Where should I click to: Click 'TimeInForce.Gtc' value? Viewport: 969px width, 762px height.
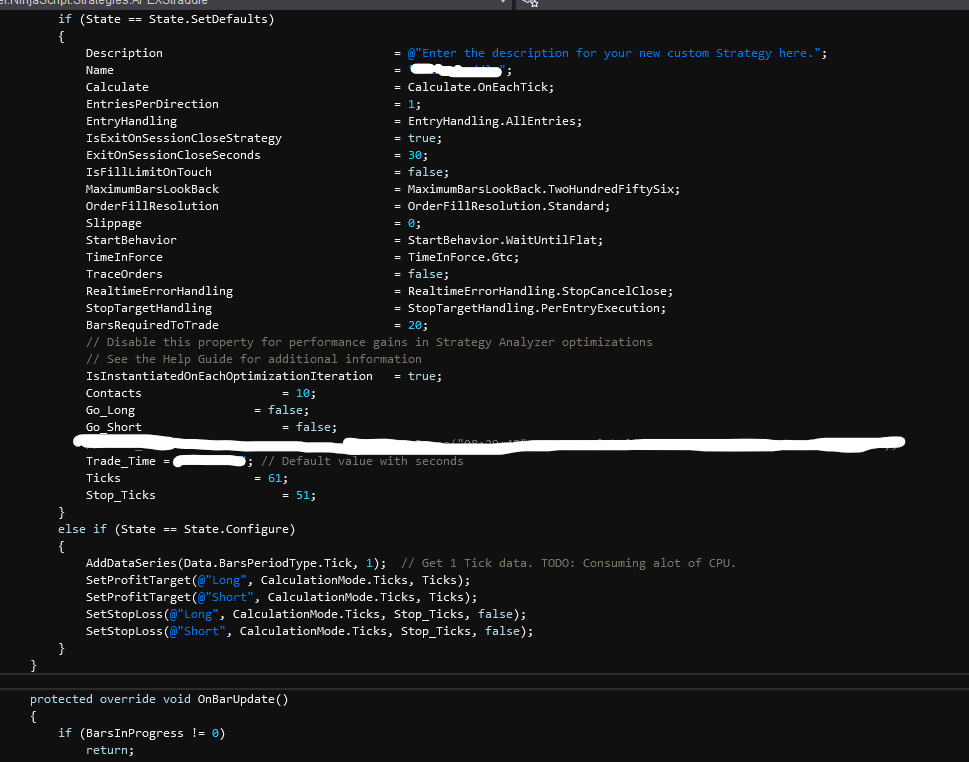tap(460, 257)
